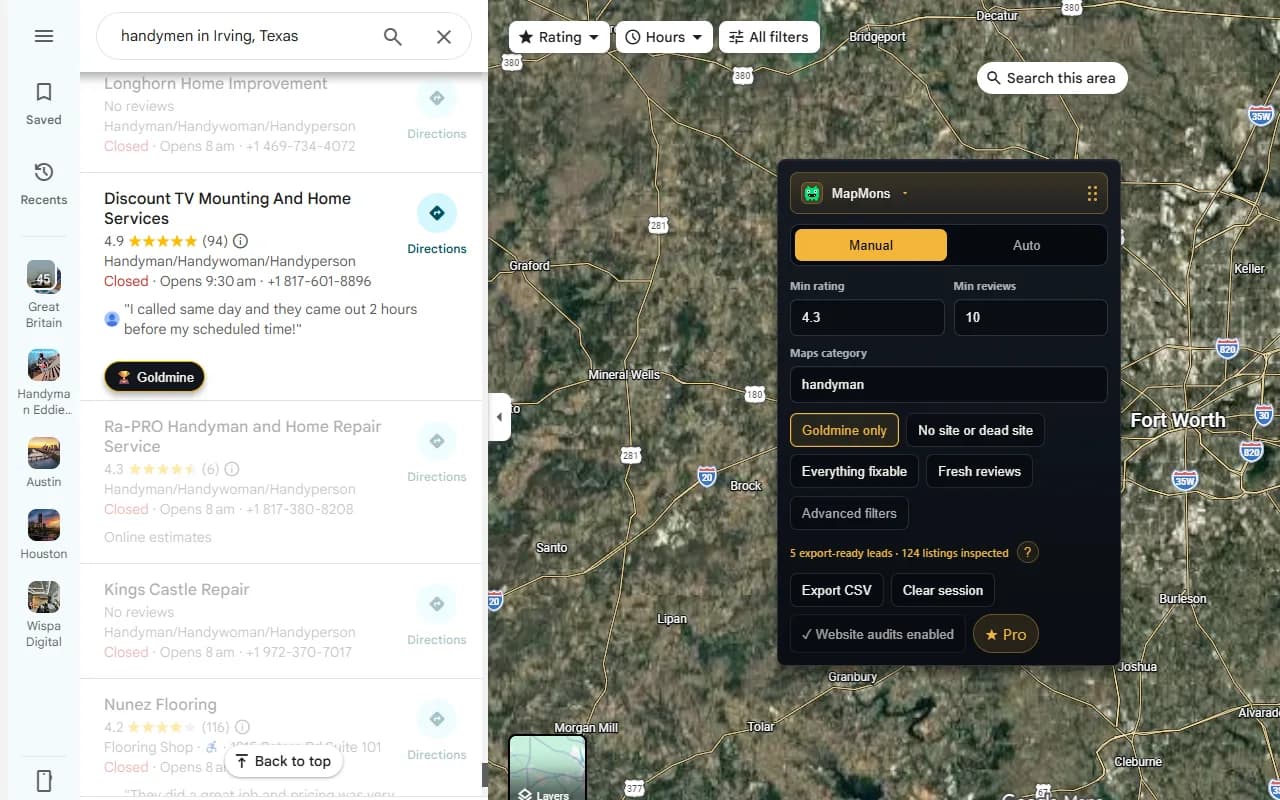Click the help question mark icon
The height and width of the screenshot is (800, 1280).
click(1027, 552)
